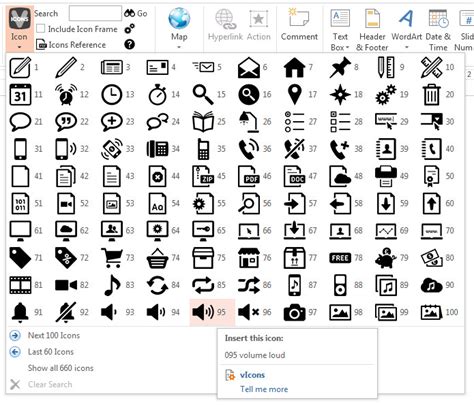Choose the alarm clock icon 12
Screen dimensions: 474x407
(66, 95)
